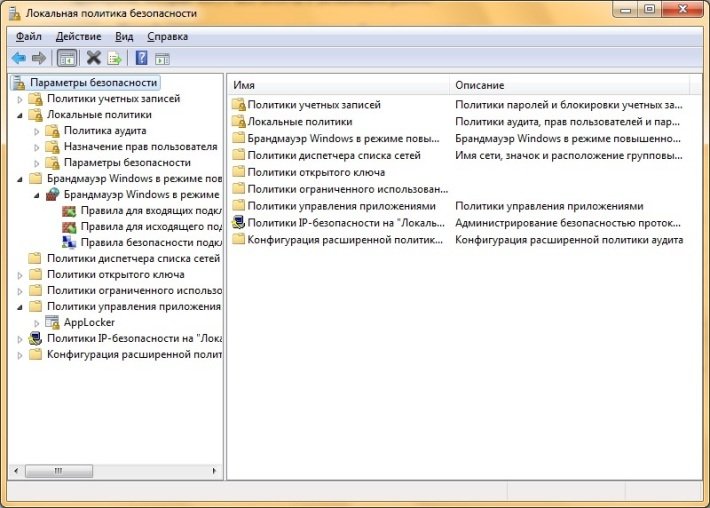Click the Windows Firewall brick-wall icon in the tree
The width and height of the screenshot is (710, 508).
(x=52, y=194)
